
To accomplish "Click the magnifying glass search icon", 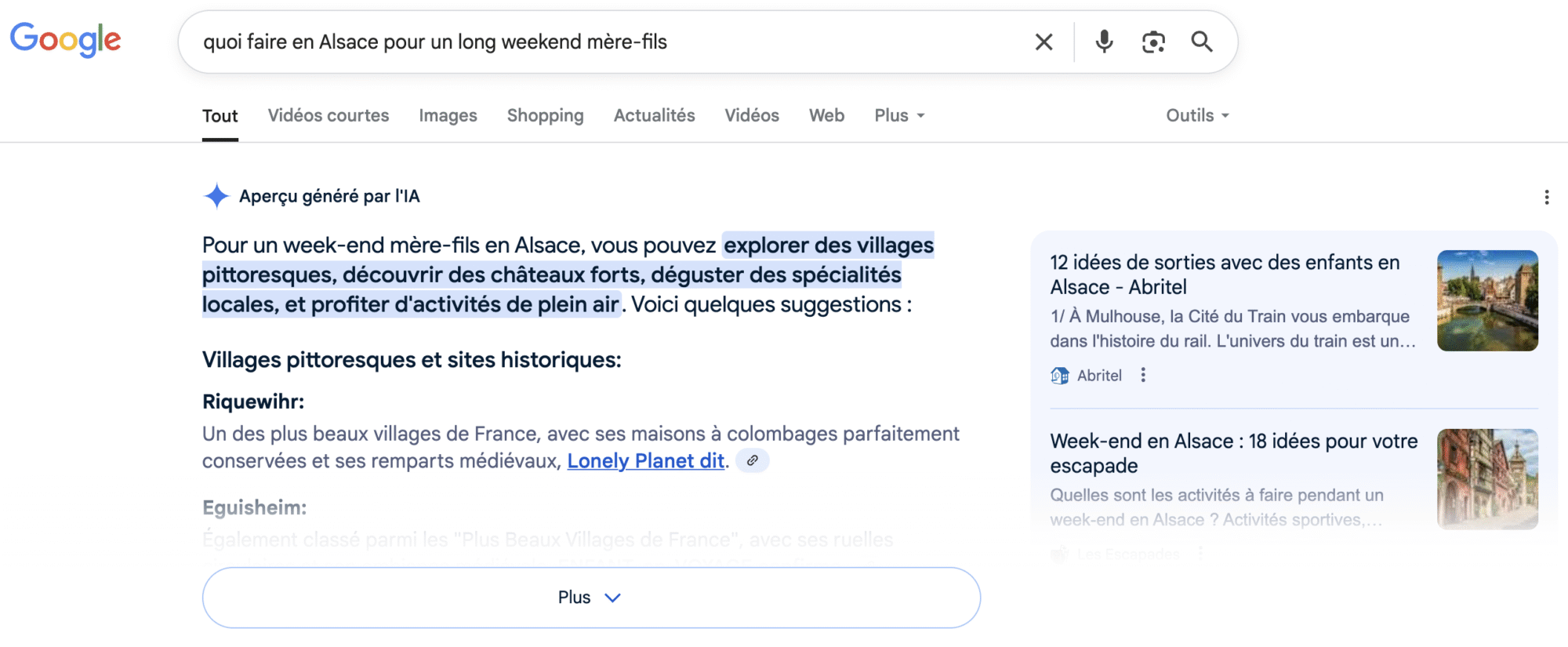I will coord(1202,42).
